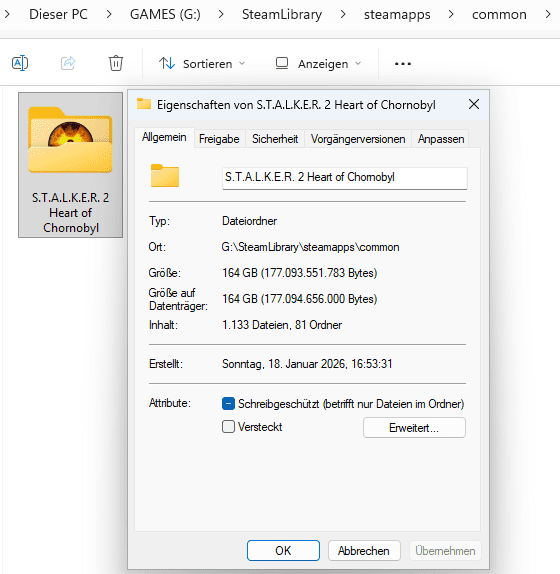Open the Sortieren dropdown
This screenshot has height=574, width=560.
click(202, 64)
